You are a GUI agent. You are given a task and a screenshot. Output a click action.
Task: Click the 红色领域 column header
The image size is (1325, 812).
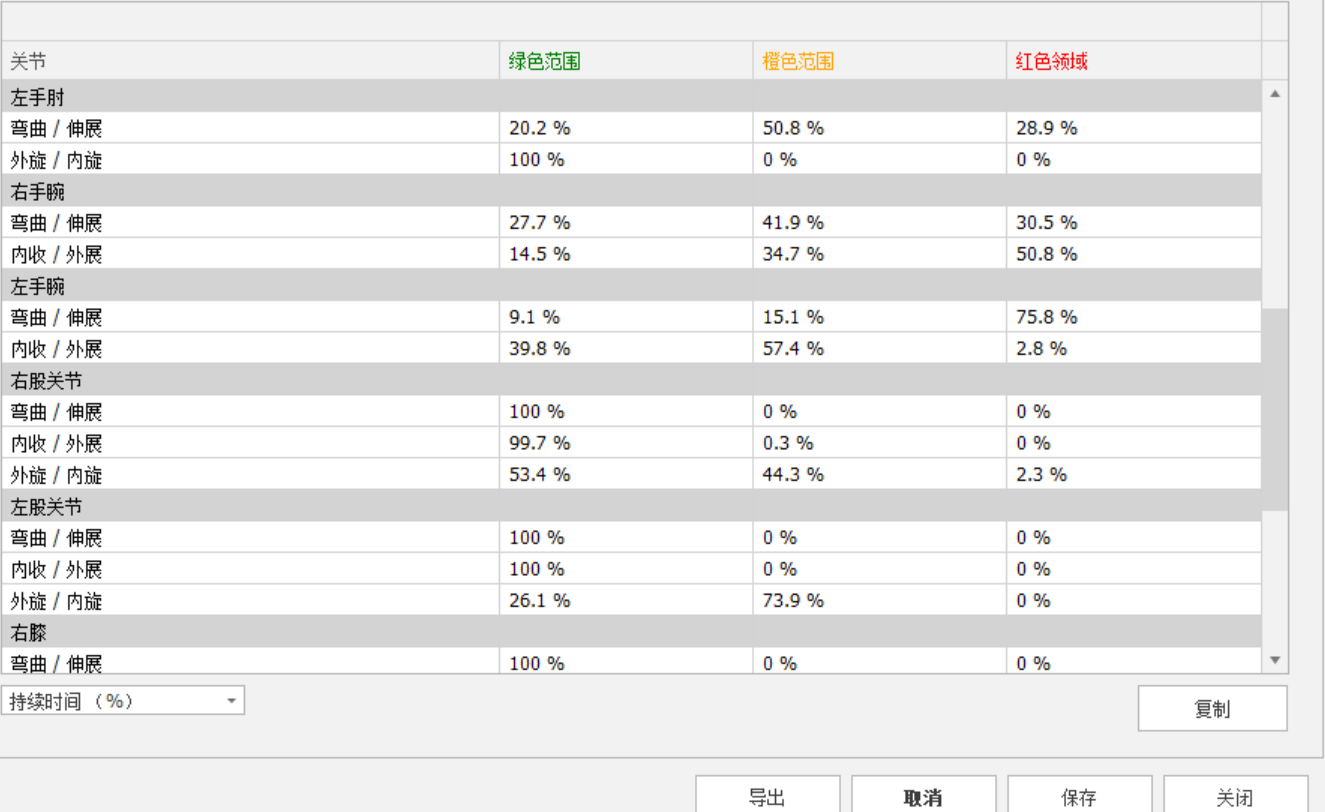point(1052,61)
